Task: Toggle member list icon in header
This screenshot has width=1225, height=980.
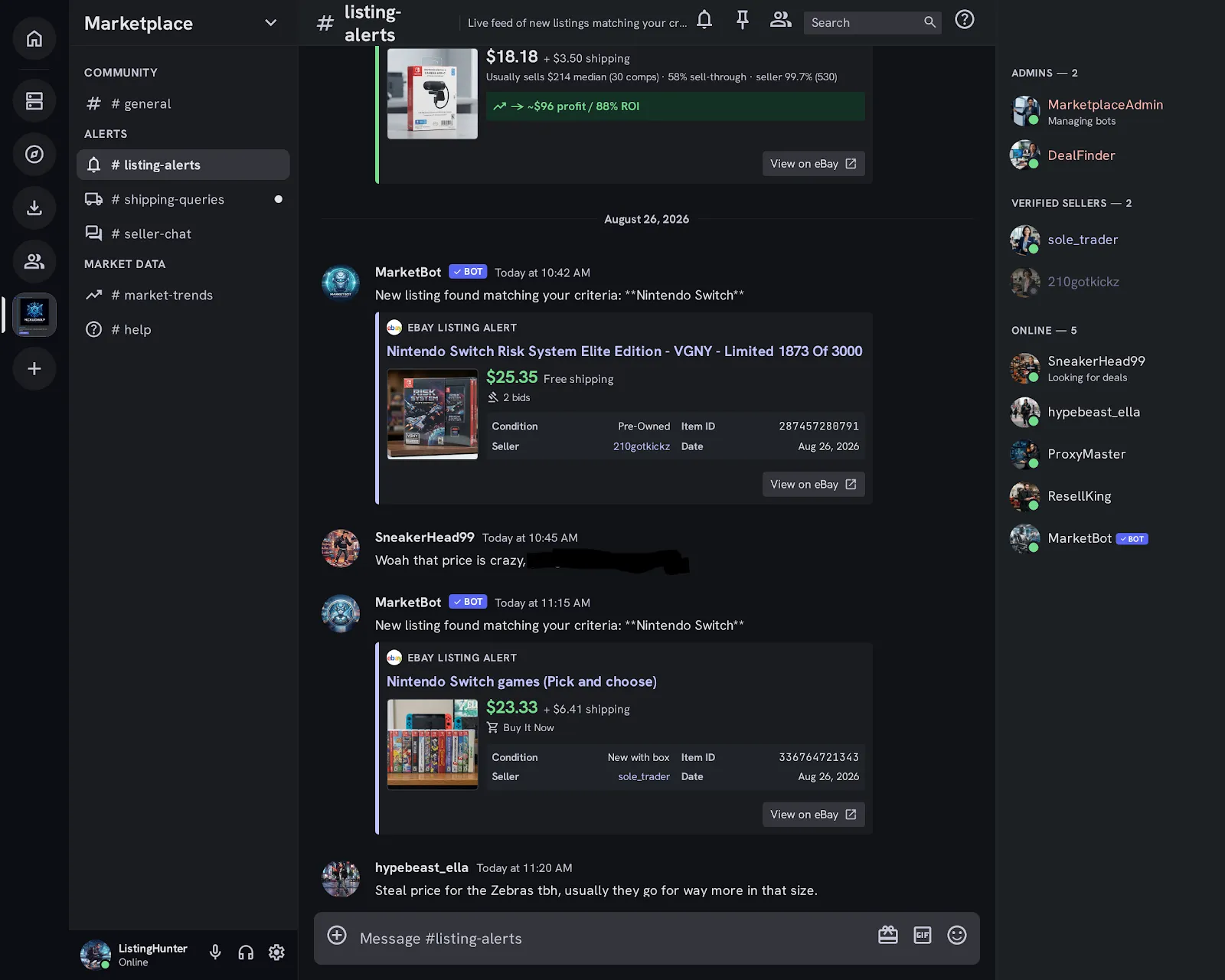Action: [781, 20]
